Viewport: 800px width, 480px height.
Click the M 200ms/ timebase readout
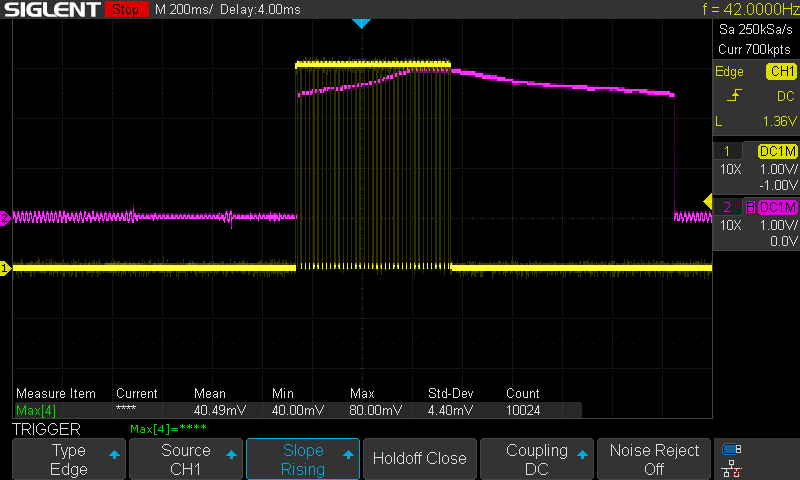point(184,9)
